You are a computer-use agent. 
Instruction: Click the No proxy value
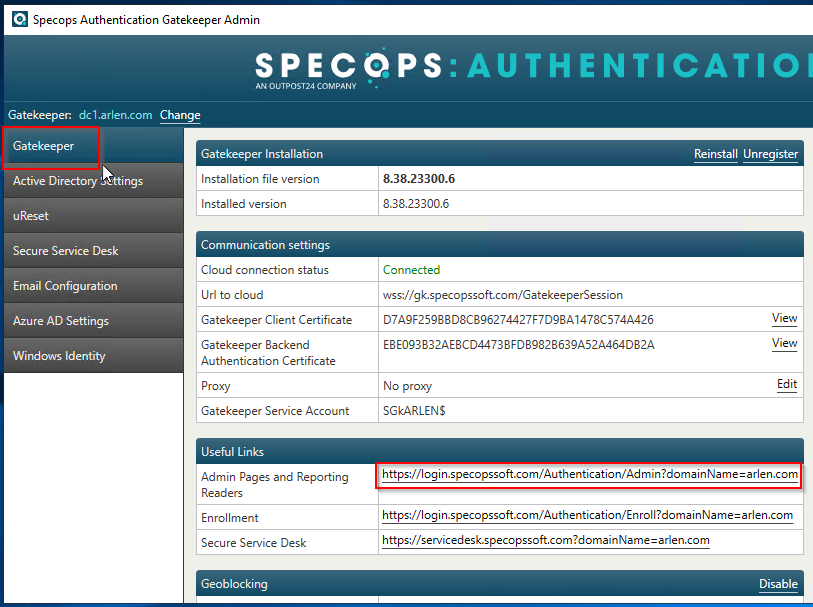pyautogui.click(x=407, y=386)
